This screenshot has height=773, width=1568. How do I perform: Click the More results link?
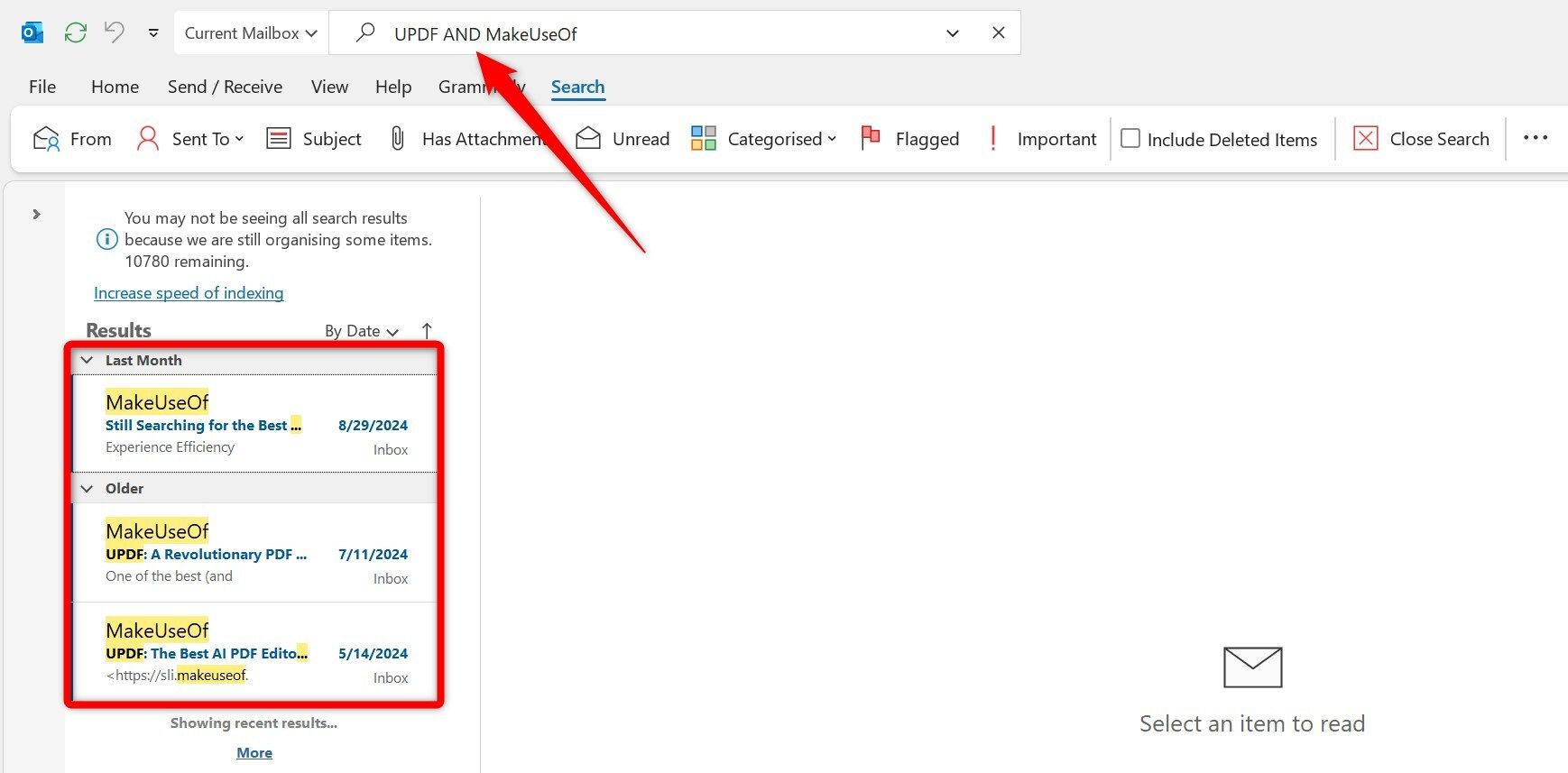coord(254,753)
